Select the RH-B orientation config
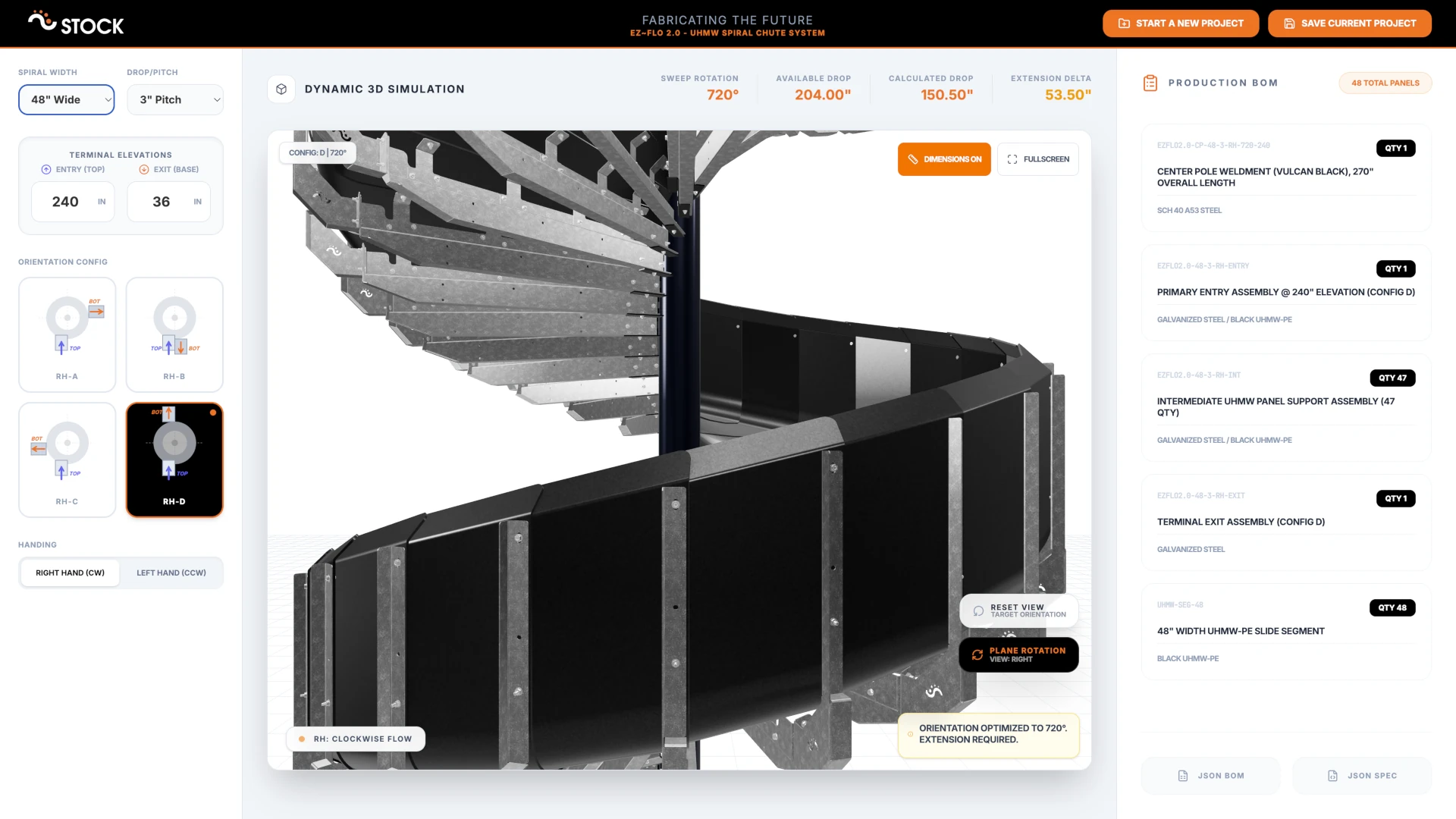 (174, 334)
